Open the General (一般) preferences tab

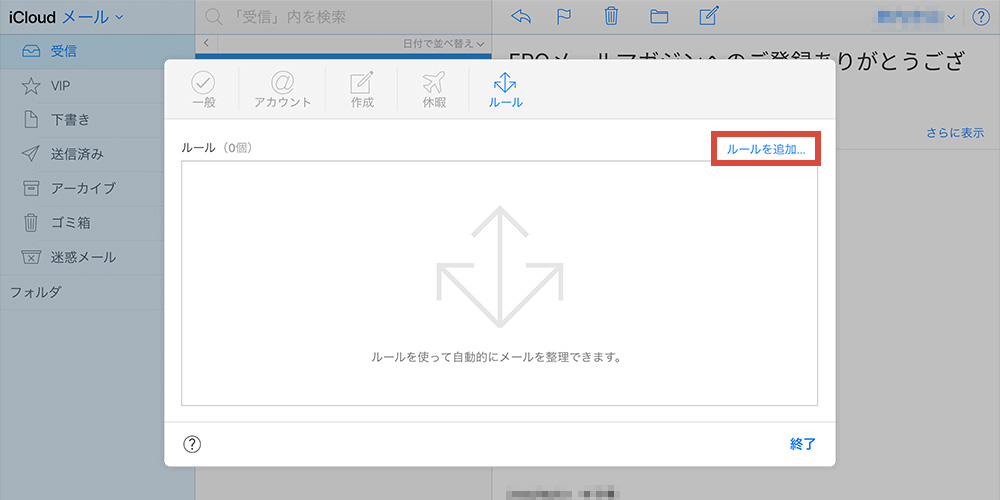(203, 89)
